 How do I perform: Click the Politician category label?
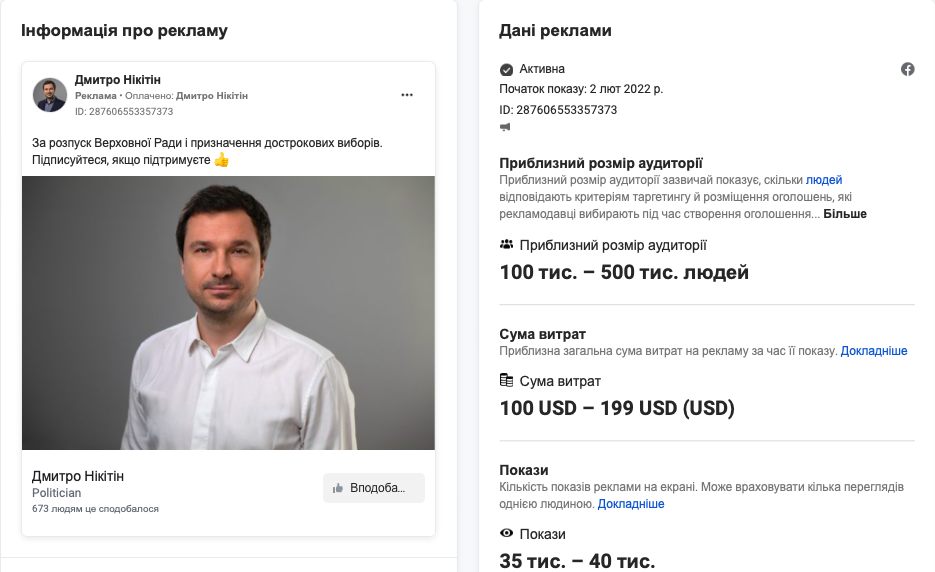tap(56, 493)
